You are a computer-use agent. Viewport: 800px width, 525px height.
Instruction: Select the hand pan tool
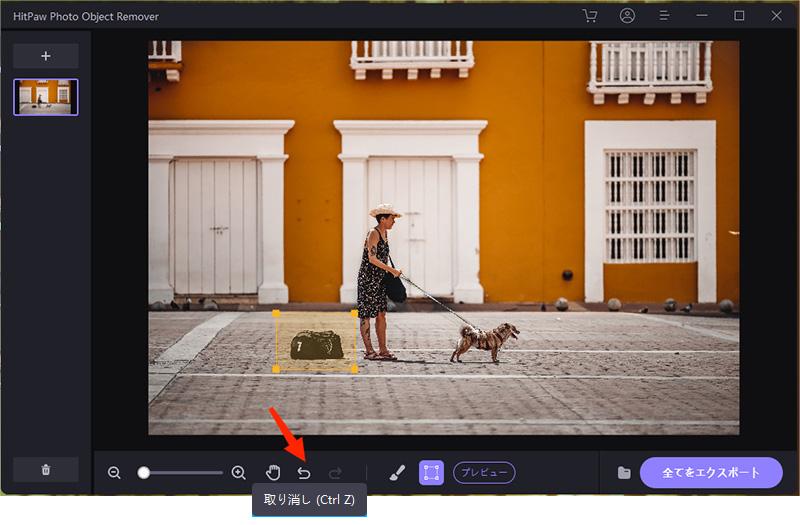tap(272, 473)
